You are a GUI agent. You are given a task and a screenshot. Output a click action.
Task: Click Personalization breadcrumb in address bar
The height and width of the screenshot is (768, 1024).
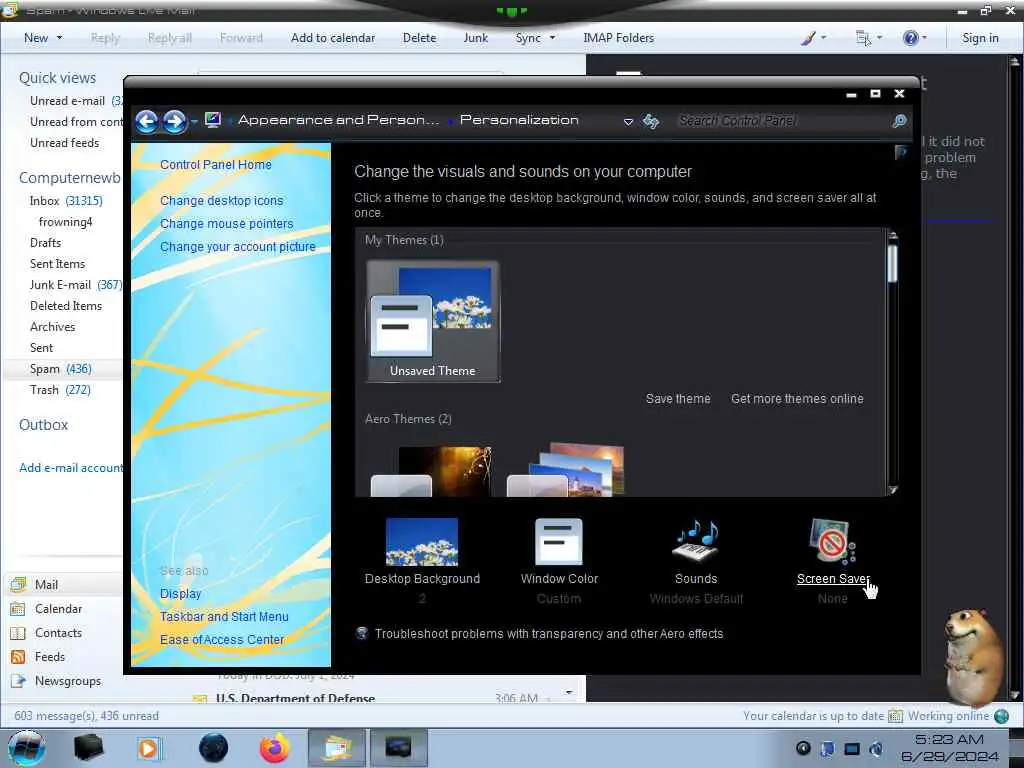(519, 120)
